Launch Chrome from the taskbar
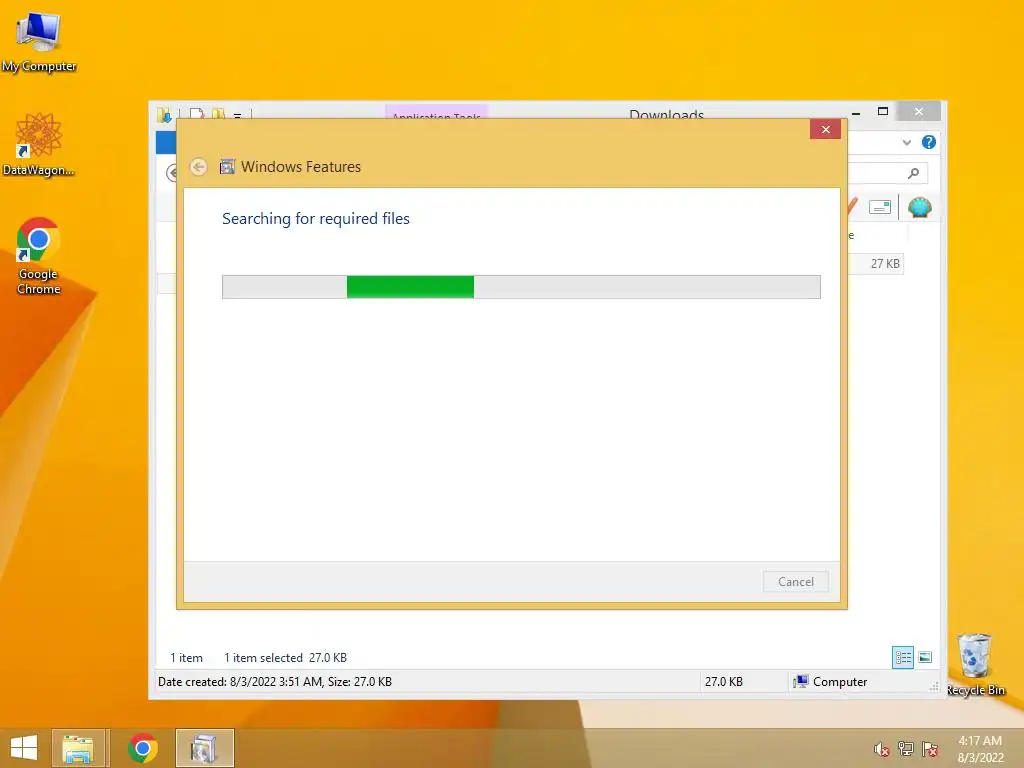This screenshot has width=1024, height=768. tap(143, 748)
